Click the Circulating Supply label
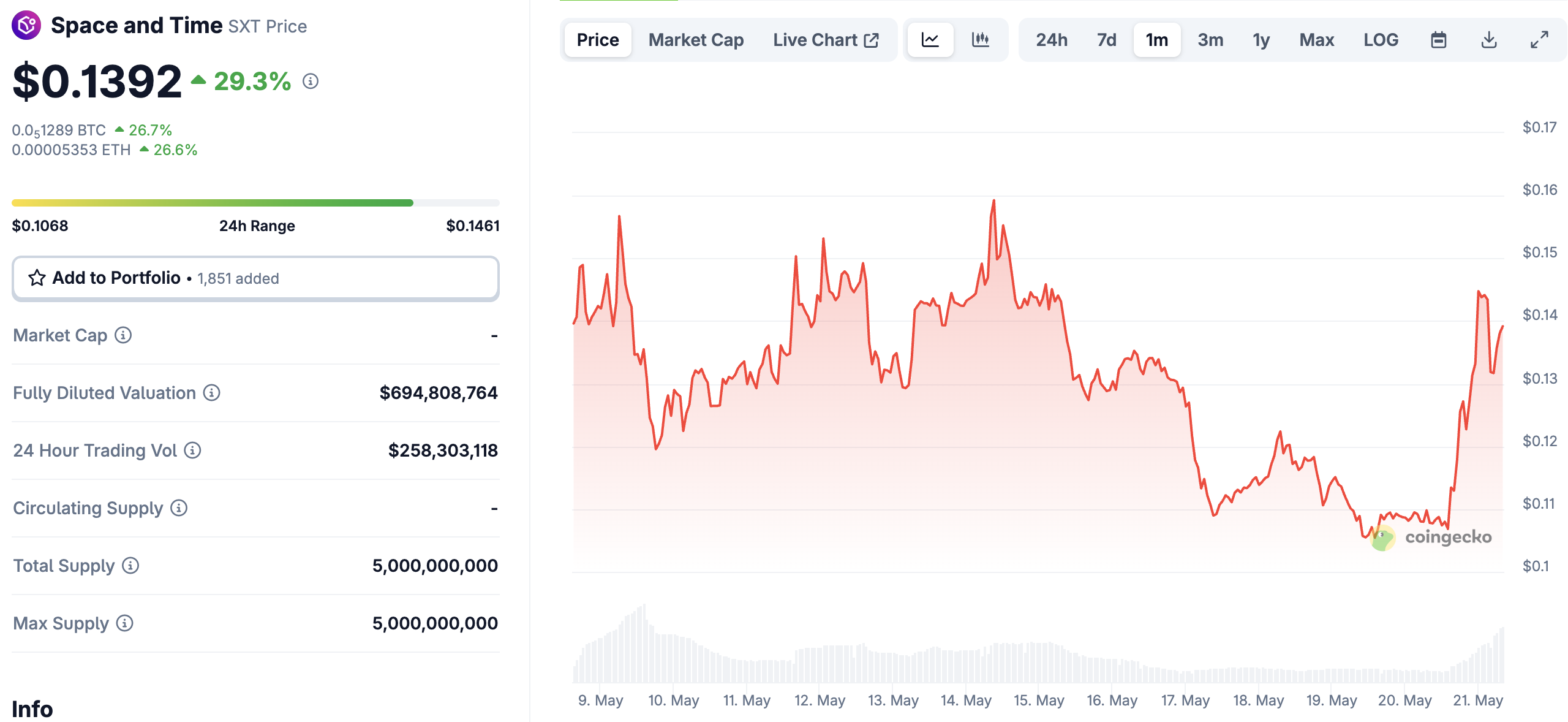Image resolution: width=1568 pixels, height=722 pixels. (88, 508)
